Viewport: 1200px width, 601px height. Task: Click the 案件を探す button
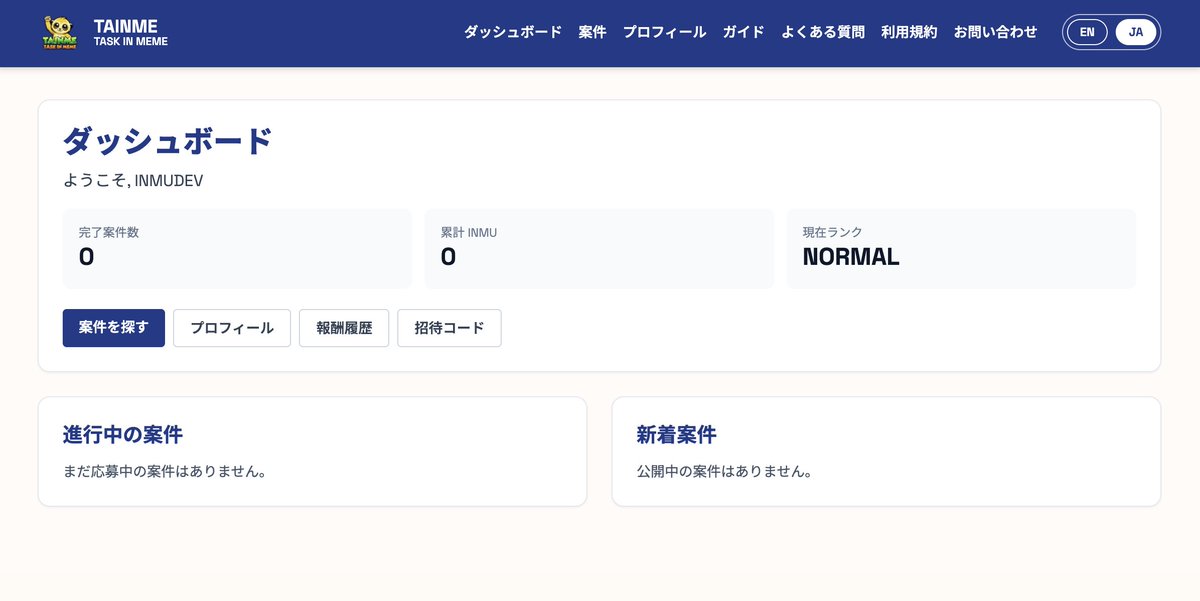tap(113, 327)
